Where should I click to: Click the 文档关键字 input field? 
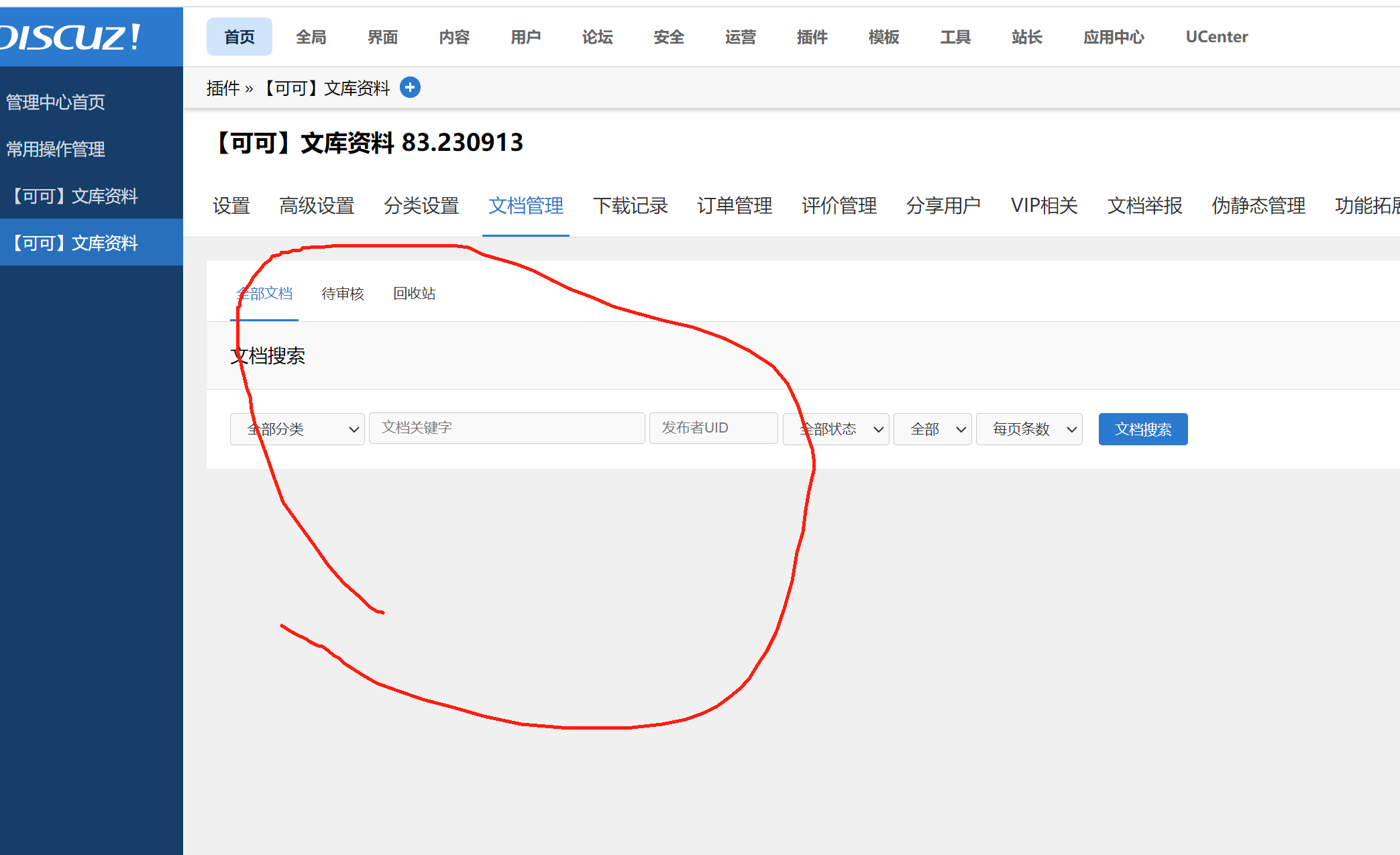pyautogui.click(x=507, y=428)
